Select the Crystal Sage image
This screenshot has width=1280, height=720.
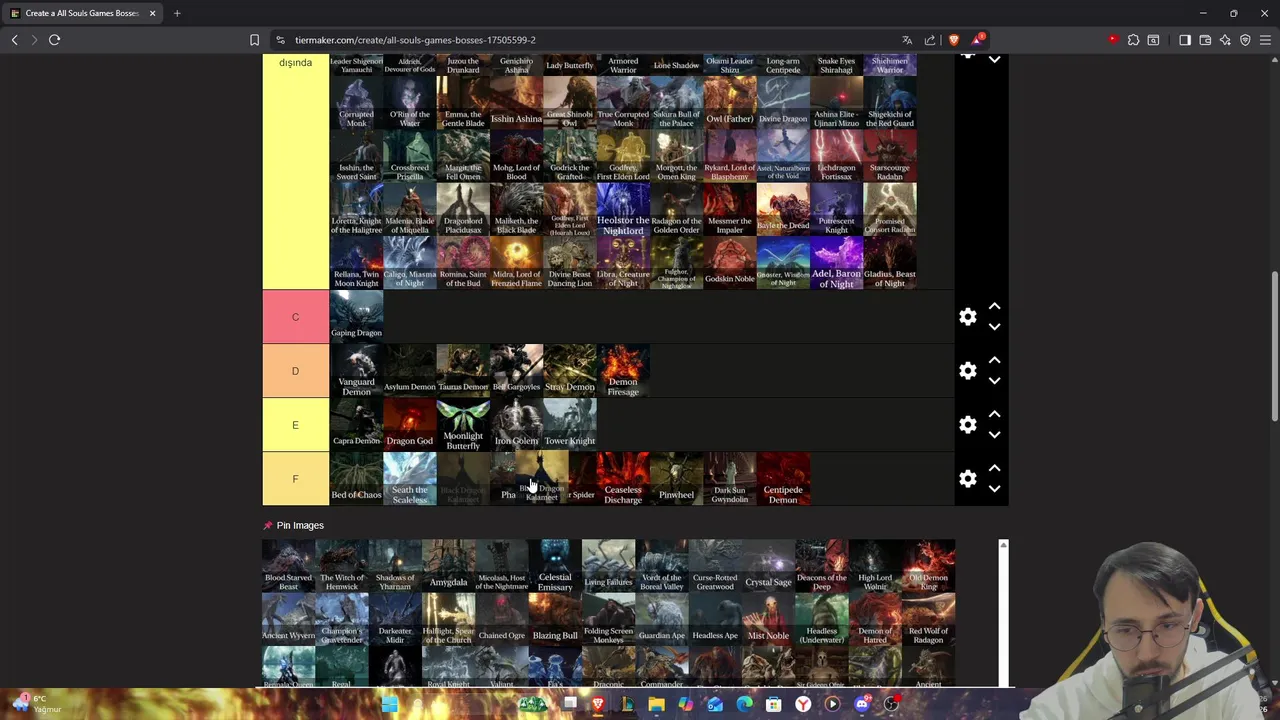[768, 566]
